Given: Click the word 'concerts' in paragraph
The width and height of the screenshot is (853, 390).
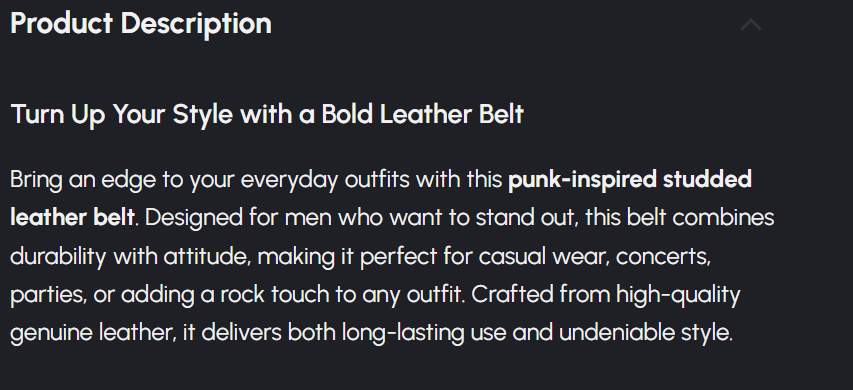Looking at the screenshot, I should click(x=663, y=257).
